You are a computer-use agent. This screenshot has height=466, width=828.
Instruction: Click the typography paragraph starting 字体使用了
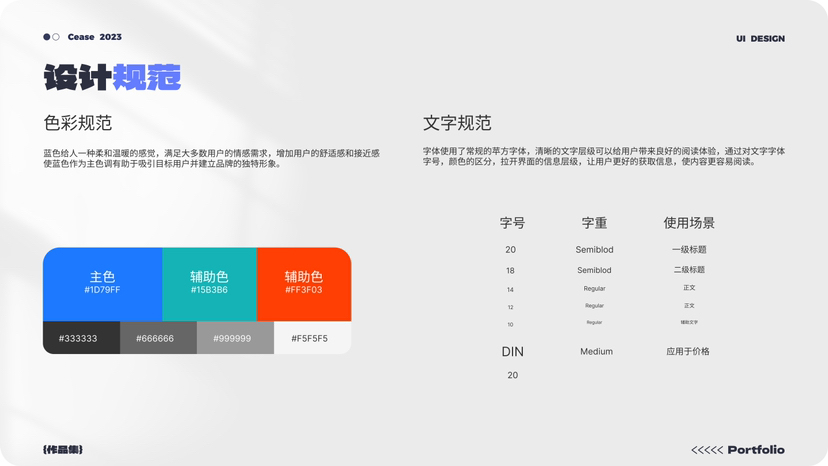tap(604, 156)
